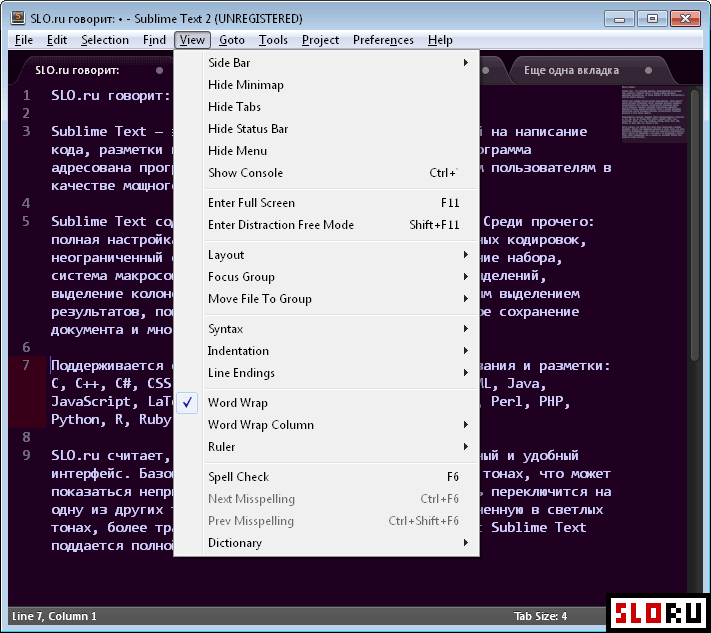Click the vertical scrollbar thumb
Image resolution: width=711 pixels, height=633 pixels.
[x=695, y=225]
